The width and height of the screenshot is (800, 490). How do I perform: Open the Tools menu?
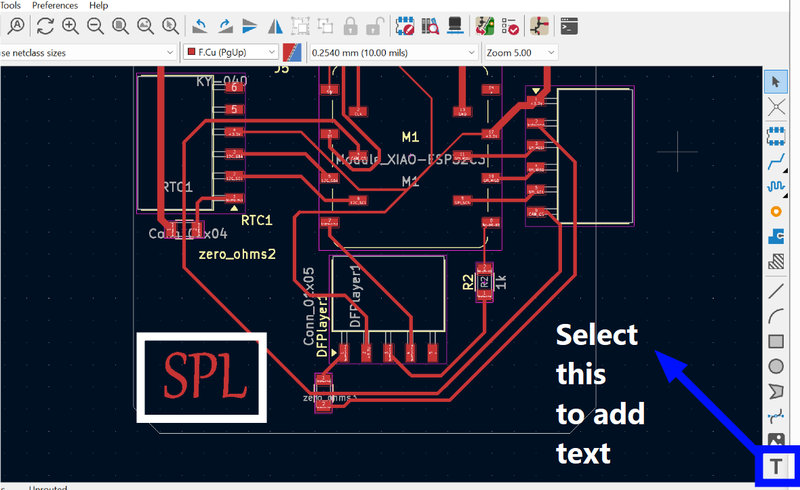tap(10, 5)
